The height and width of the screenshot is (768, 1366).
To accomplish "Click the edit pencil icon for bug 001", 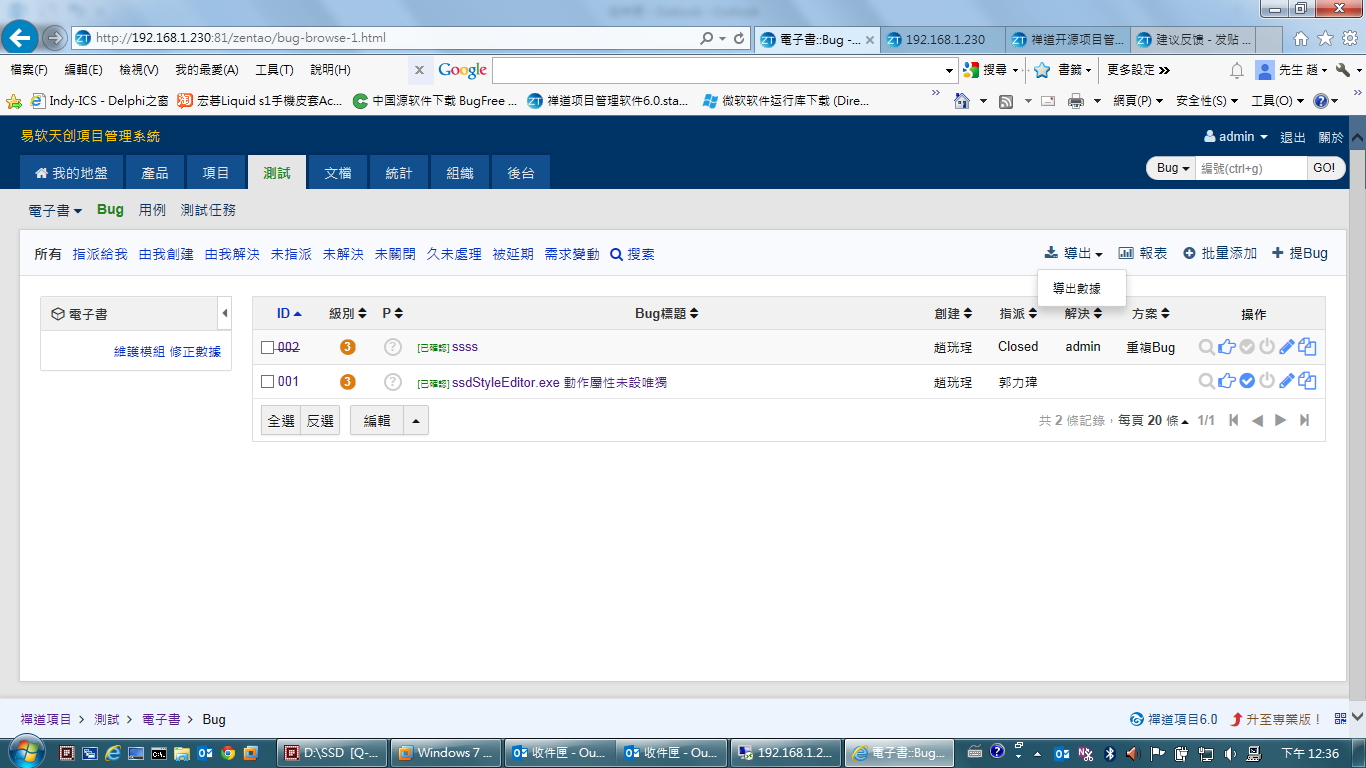I will pyautogui.click(x=1287, y=381).
